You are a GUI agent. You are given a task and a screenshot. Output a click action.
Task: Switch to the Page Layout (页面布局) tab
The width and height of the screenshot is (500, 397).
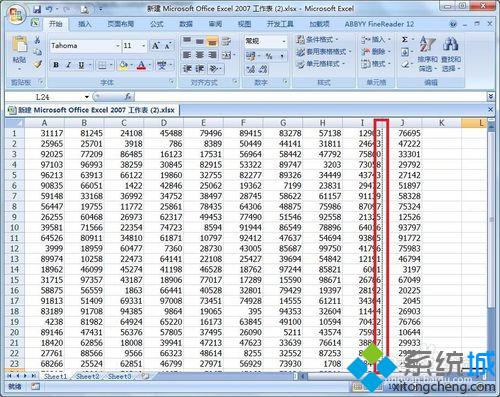coord(120,24)
